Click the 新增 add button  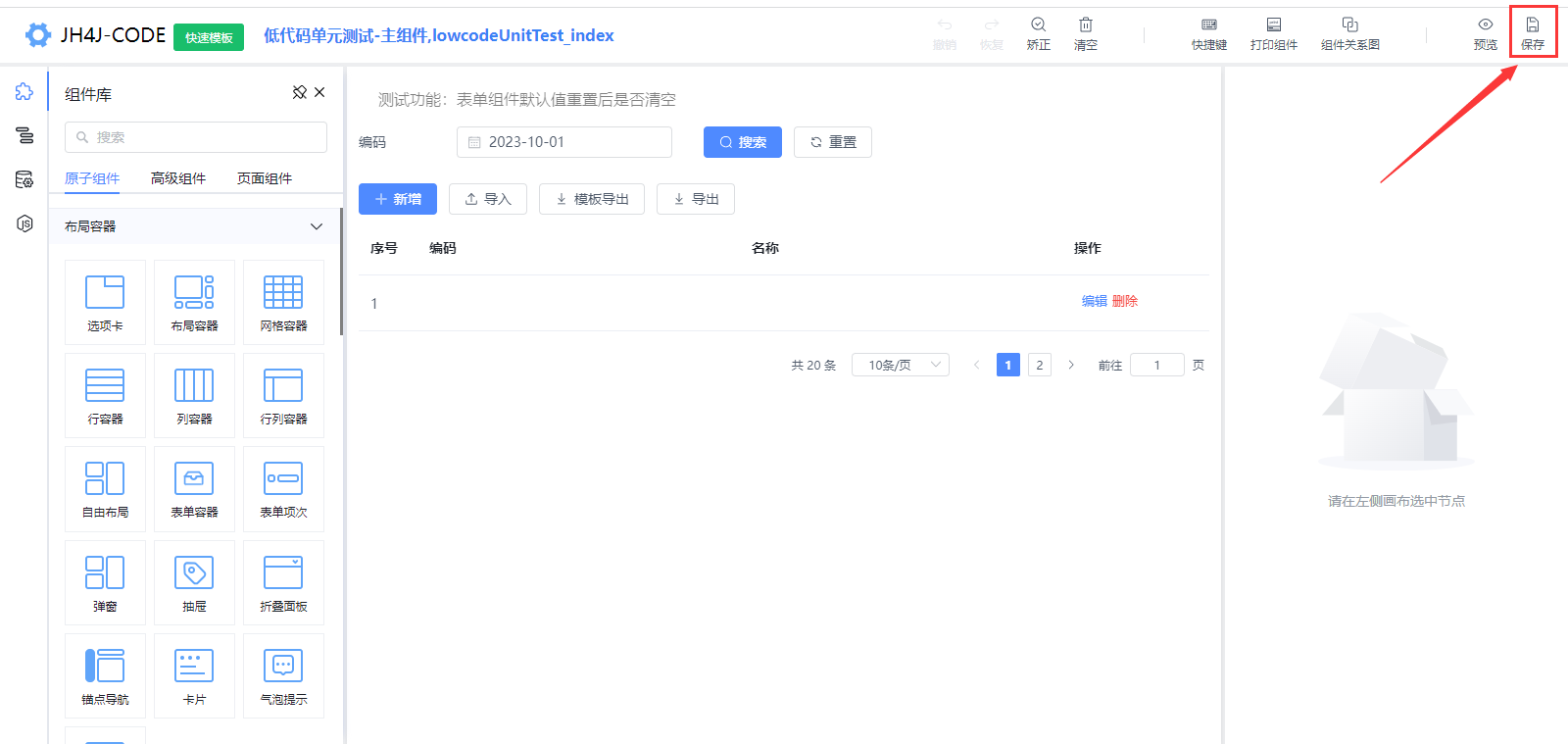pos(398,199)
